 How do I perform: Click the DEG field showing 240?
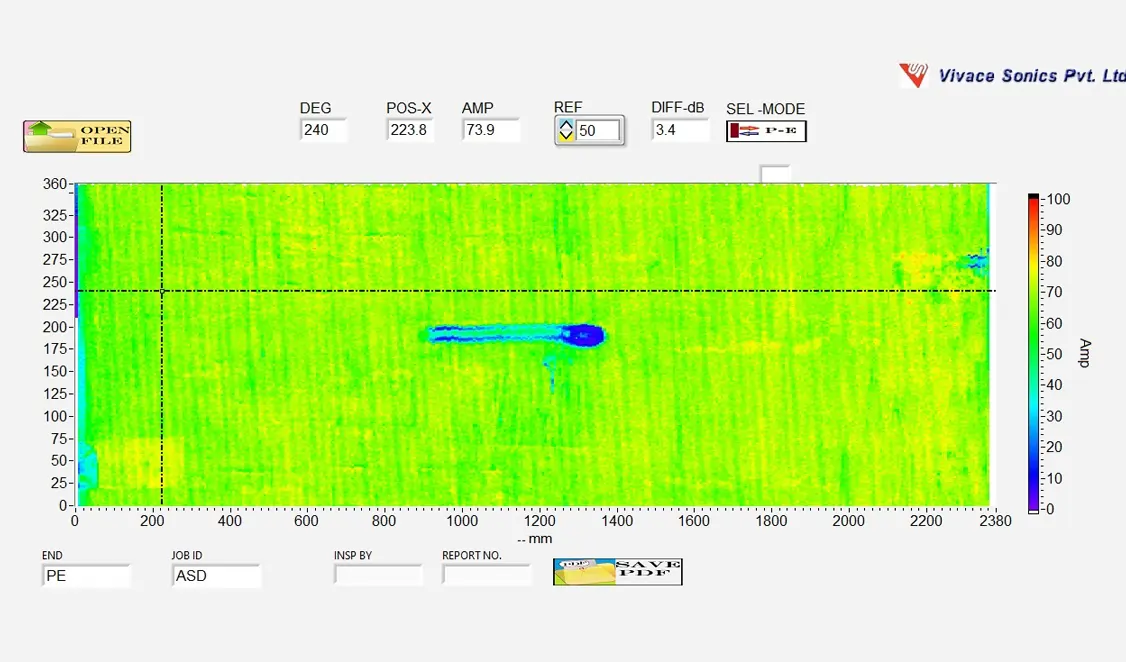coord(323,130)
